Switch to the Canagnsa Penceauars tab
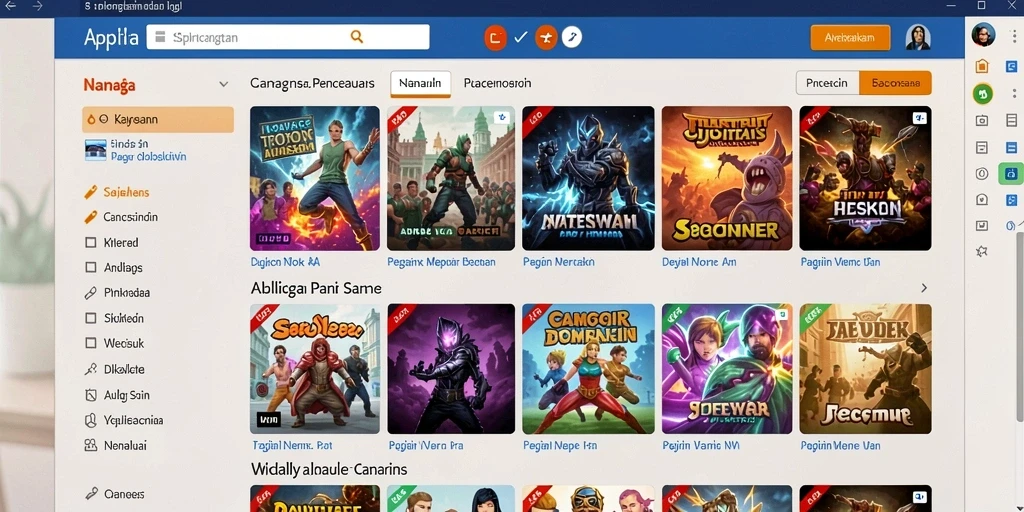Viewport: 1024px width, 512px height. pyautogui.click(x=312, y=84)
